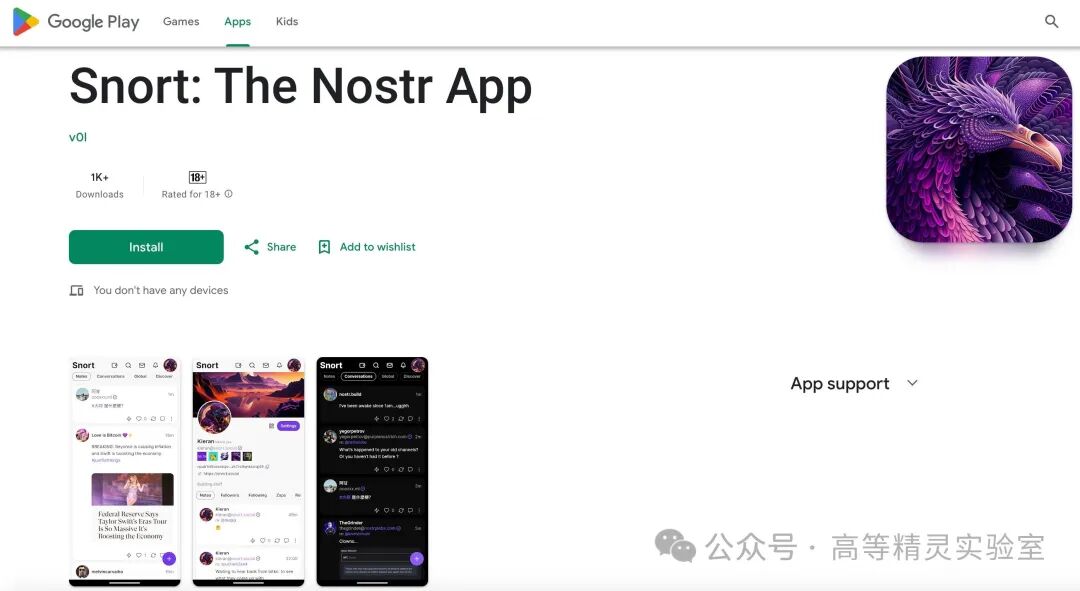Click the chevron next to App support

[x=912, y=383]
